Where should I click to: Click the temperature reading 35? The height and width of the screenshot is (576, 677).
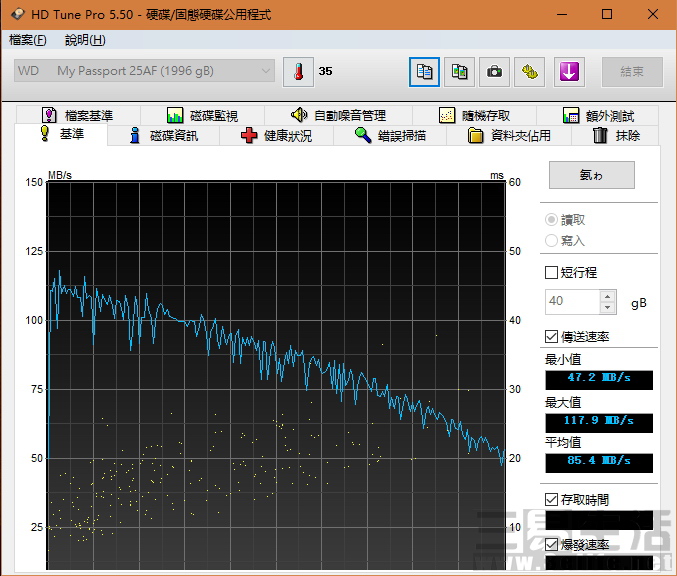(x=326, y=71)
